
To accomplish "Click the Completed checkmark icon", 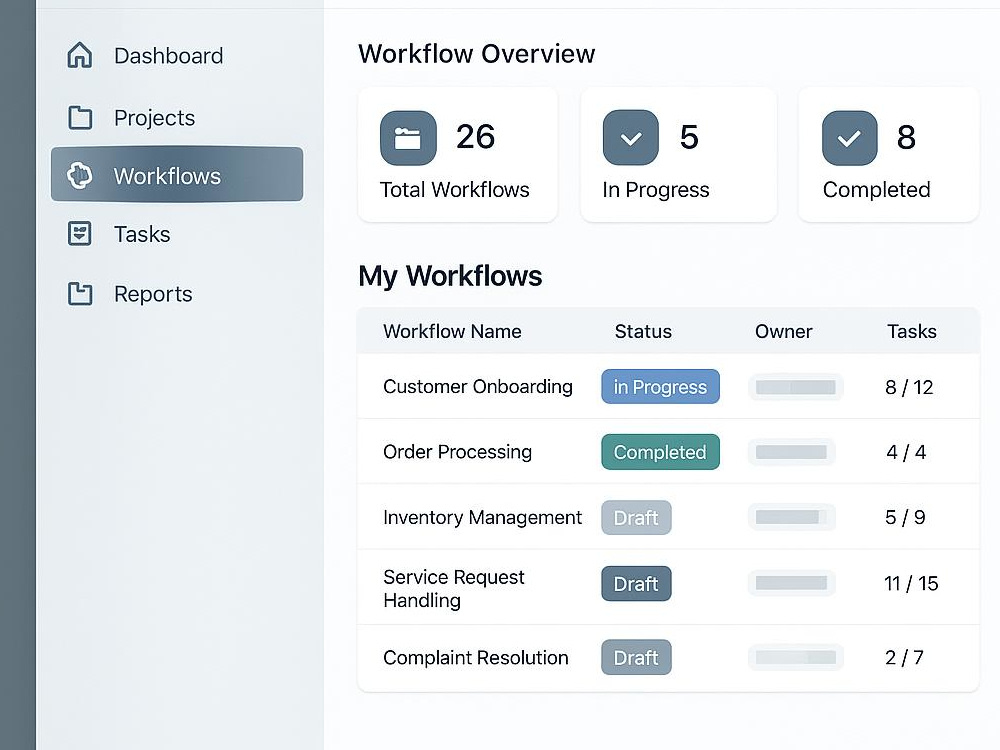I will pos(849,138).
